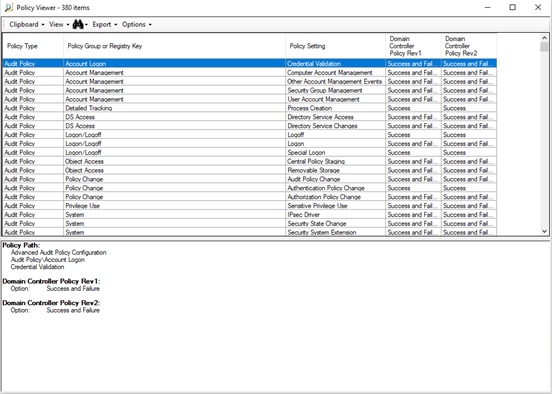
Task: Select the Central Policy Staging cell
Action: pos(335,161)
